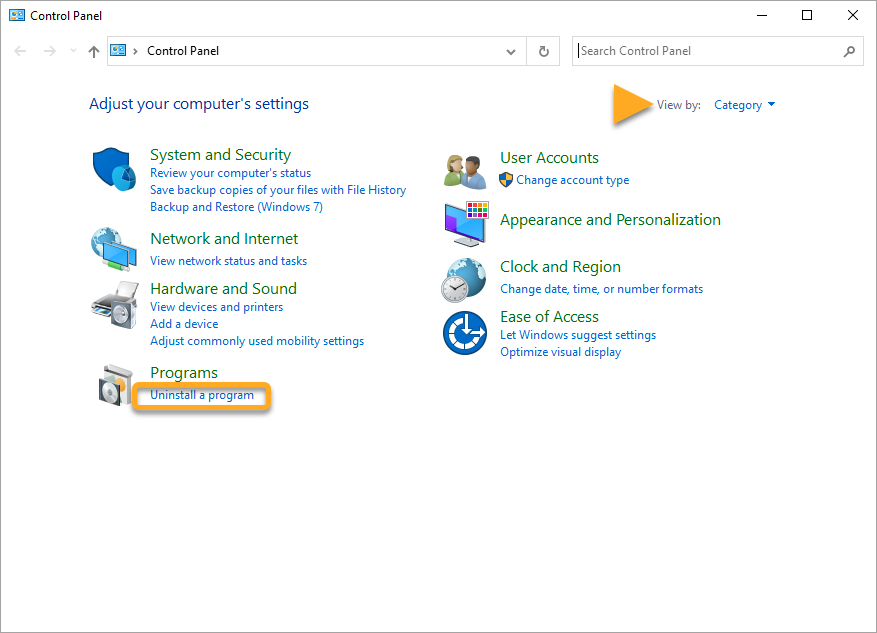Click in the Search Control Panel field
Image resolution: width=877 pixels, height=633 pixels.
[708, 51]
